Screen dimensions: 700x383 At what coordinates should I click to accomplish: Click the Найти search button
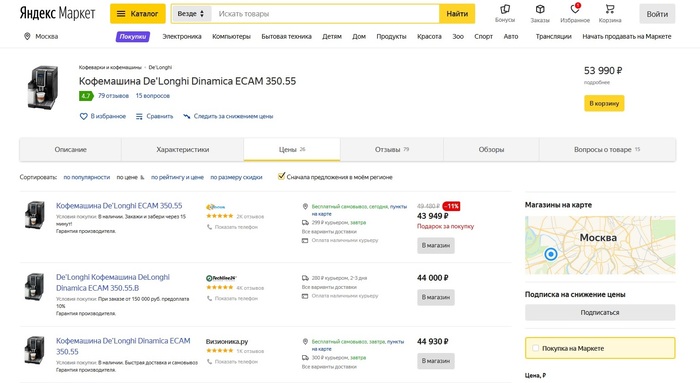(x=457, y=14)
